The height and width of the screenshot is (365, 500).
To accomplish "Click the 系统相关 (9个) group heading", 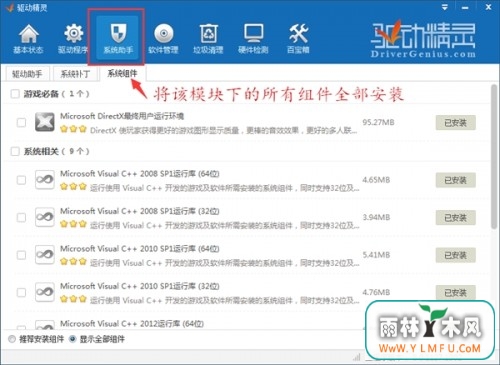I will coord(56,151).
